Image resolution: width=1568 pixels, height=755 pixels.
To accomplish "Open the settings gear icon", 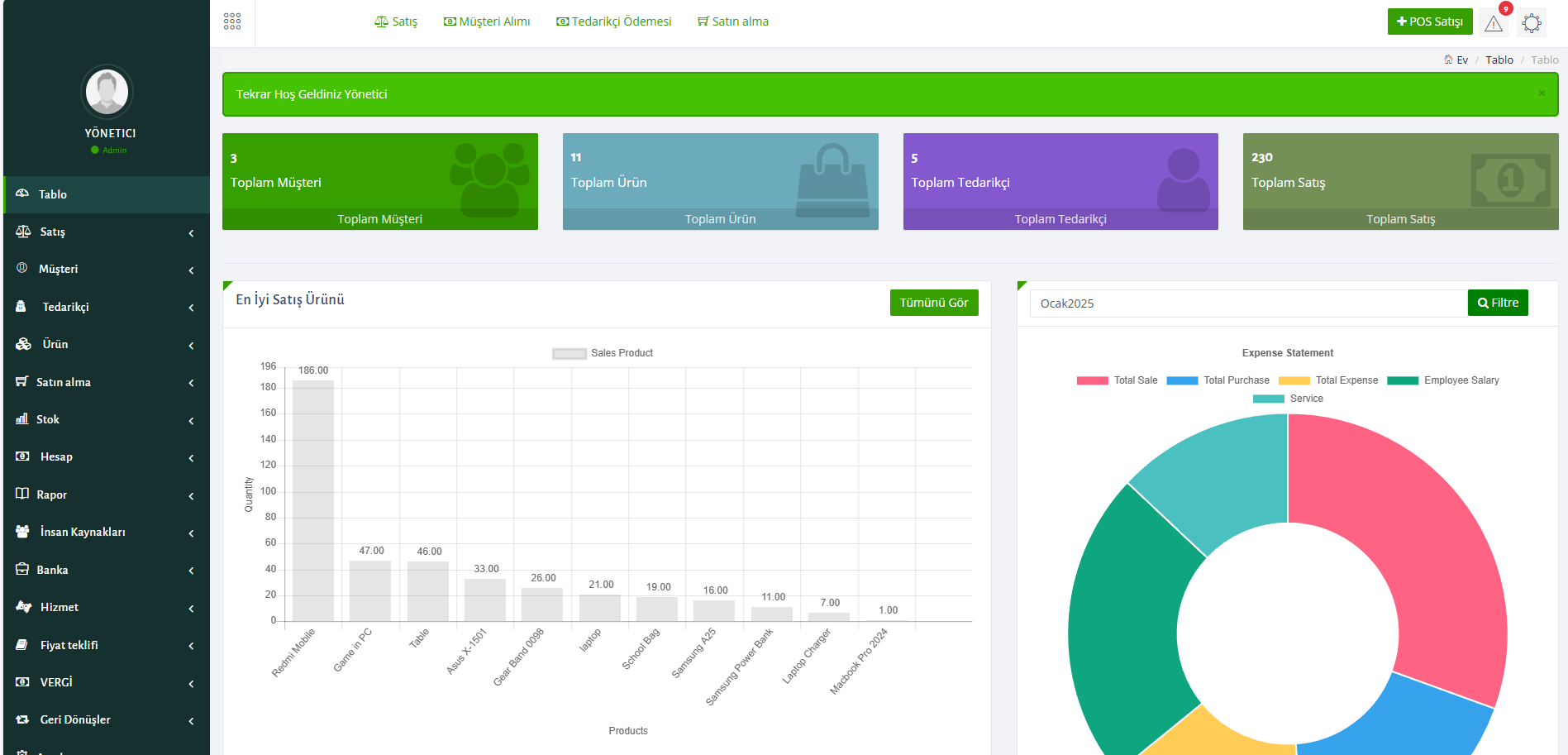I will 1531,23.
